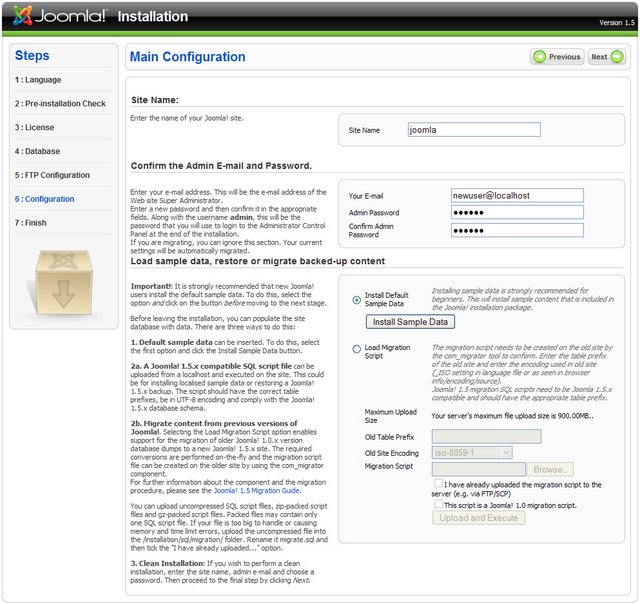640x604 pixels.
Task: Click the 'Site Name:' section heading
Action: click(155, 100)
